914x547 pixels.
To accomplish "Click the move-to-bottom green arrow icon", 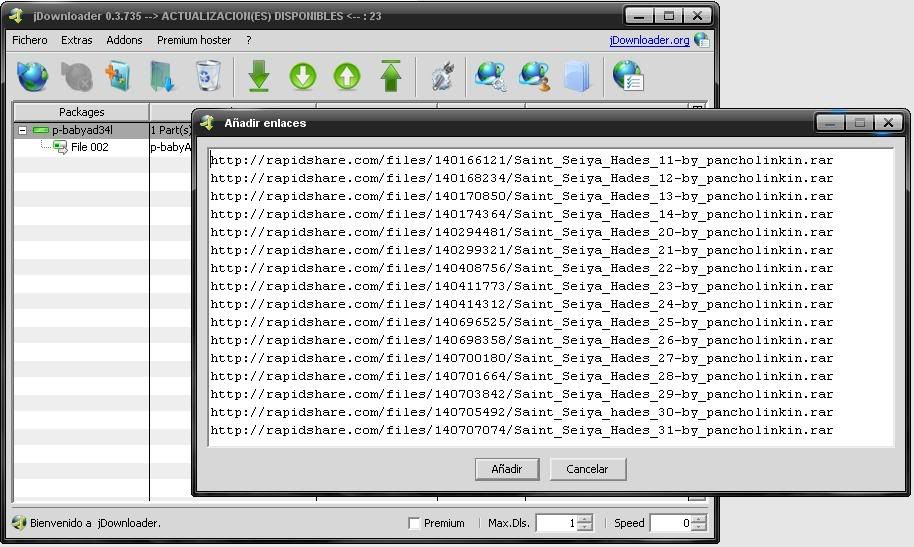I will tap(258, 76).
